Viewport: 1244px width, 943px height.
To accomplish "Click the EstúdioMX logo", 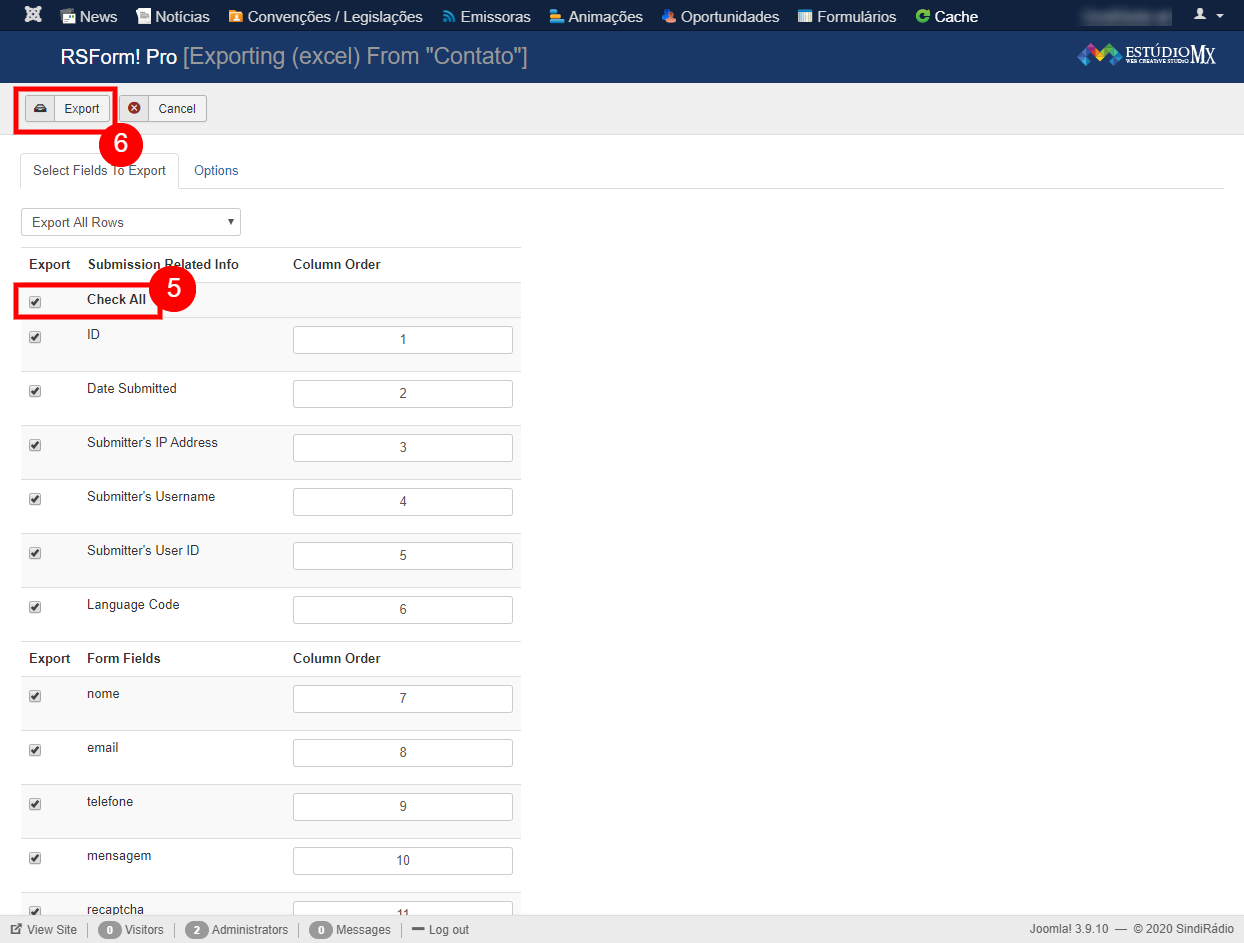I will tap(1146, 55).
